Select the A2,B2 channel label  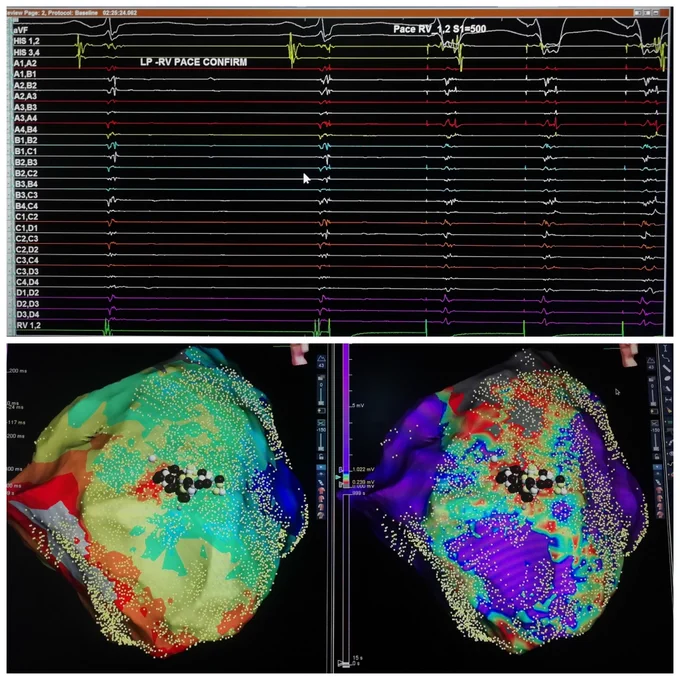[25, 85]
